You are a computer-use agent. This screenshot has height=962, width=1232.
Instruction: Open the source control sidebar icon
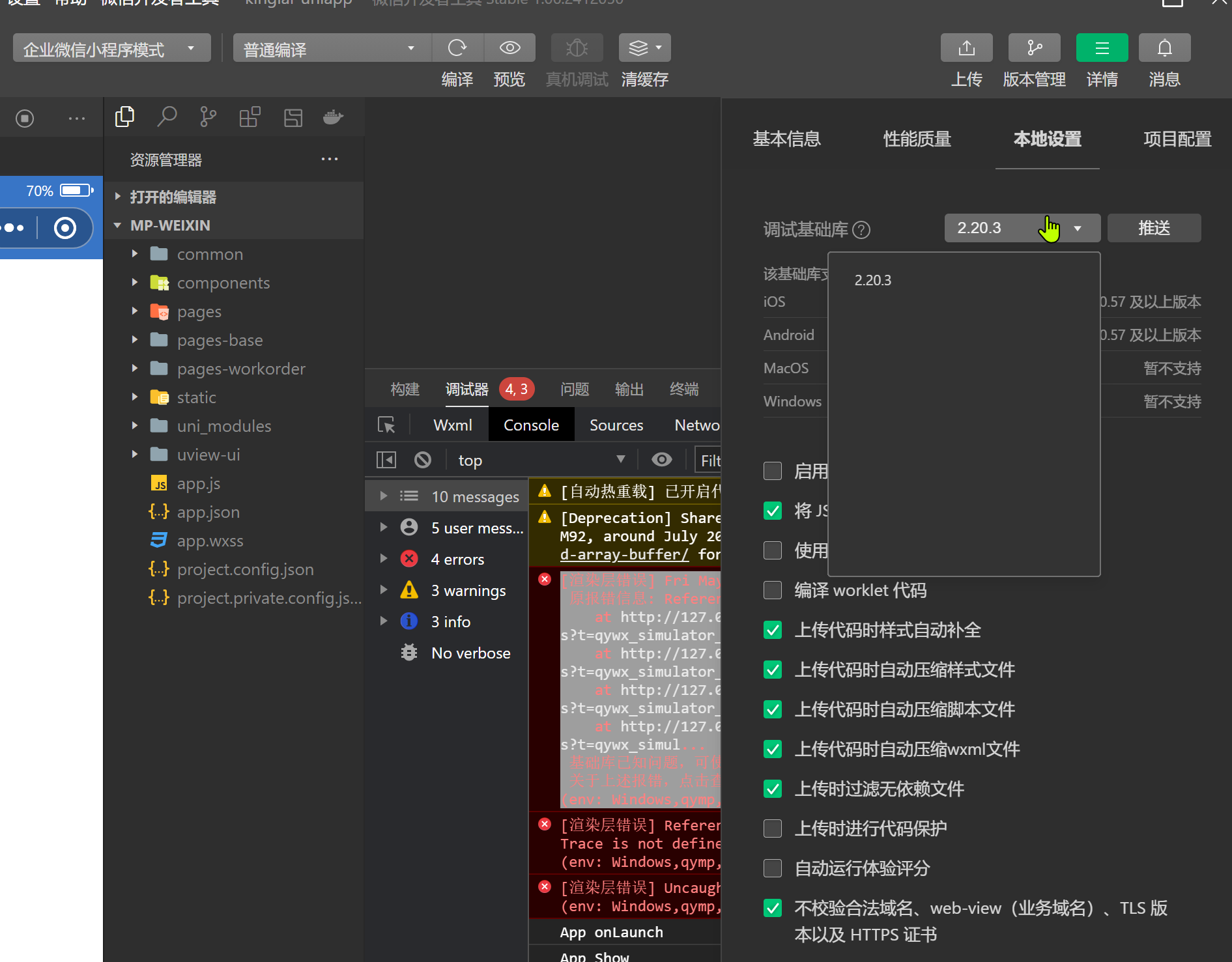pyautogui.click(x=208, y=117)
